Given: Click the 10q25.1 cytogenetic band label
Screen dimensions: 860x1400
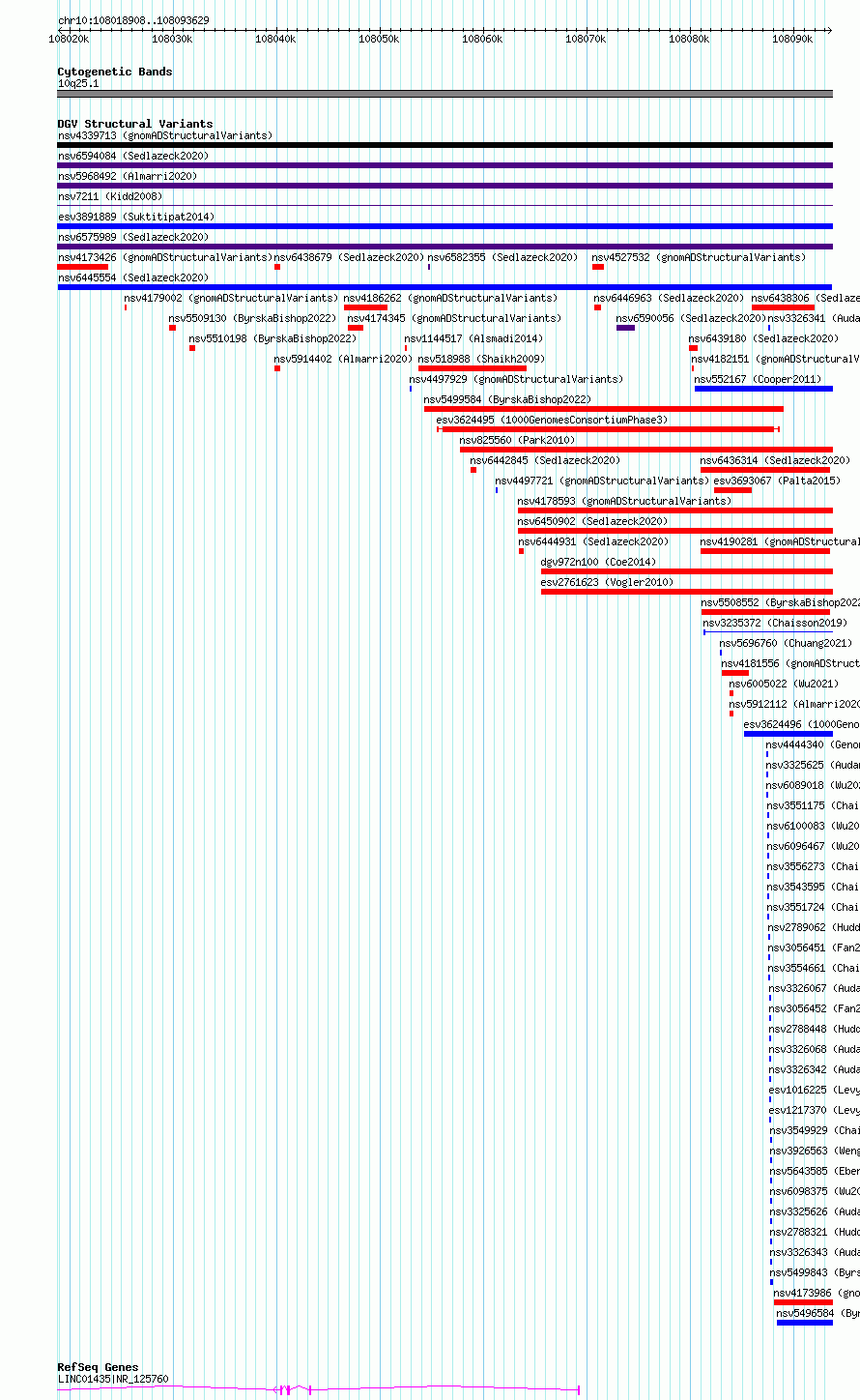Looking at the screenshot, I should 78,83.
